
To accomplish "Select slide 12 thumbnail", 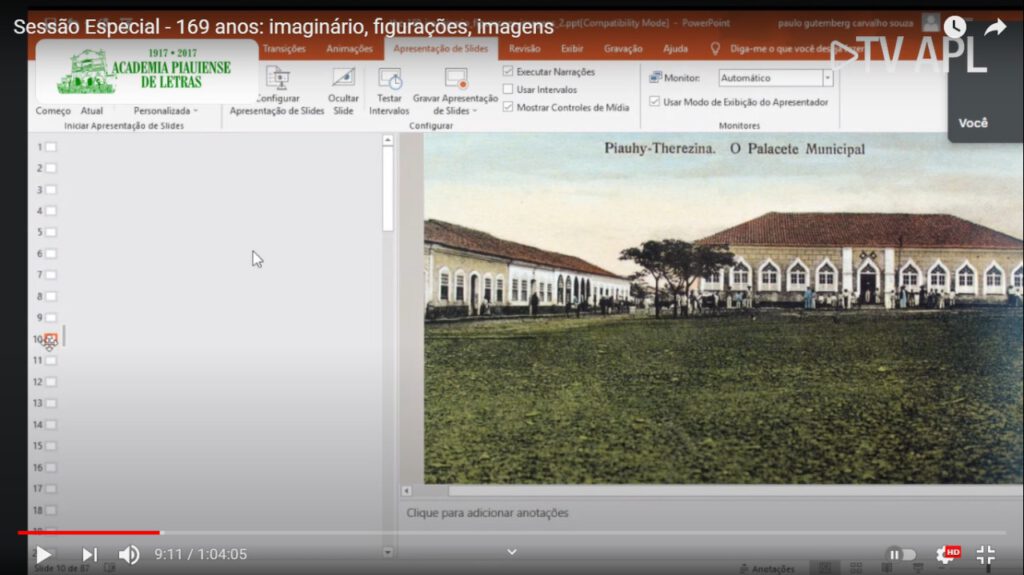I will pos(51,382).
